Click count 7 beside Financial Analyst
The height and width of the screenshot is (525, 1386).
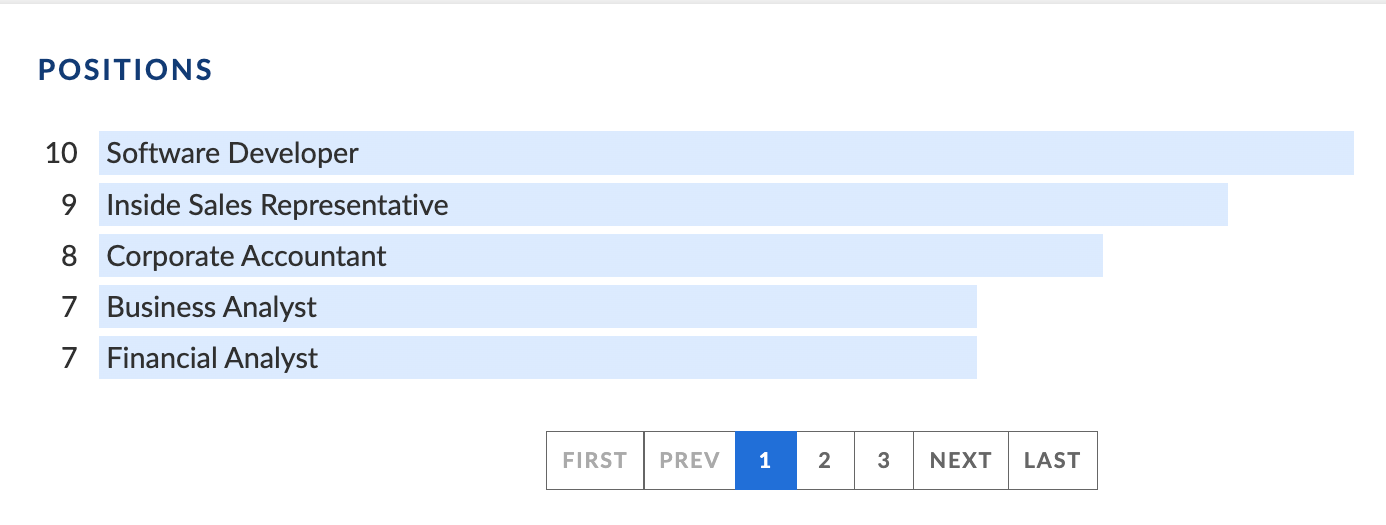(x=69, y=358)
